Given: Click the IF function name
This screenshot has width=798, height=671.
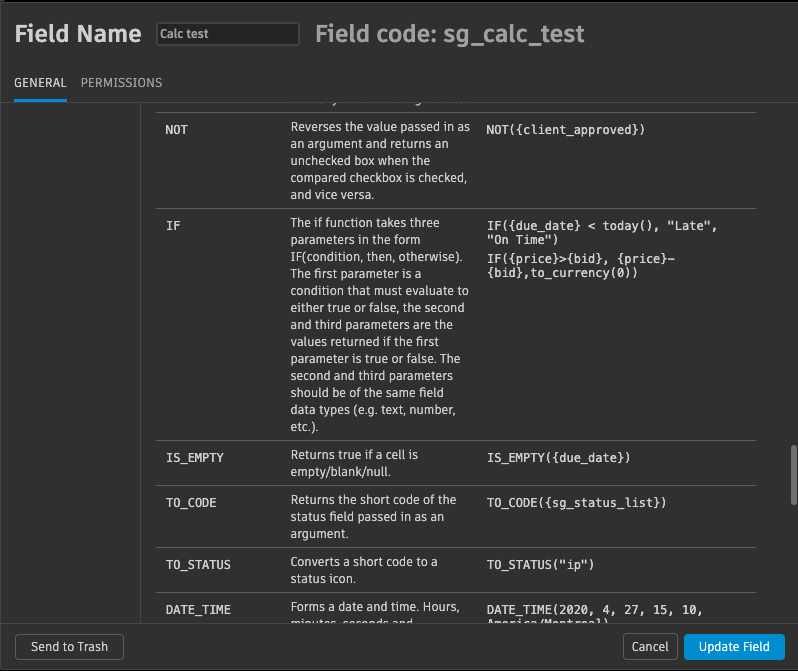Looking at the screenshot, I should pos(174,226).
